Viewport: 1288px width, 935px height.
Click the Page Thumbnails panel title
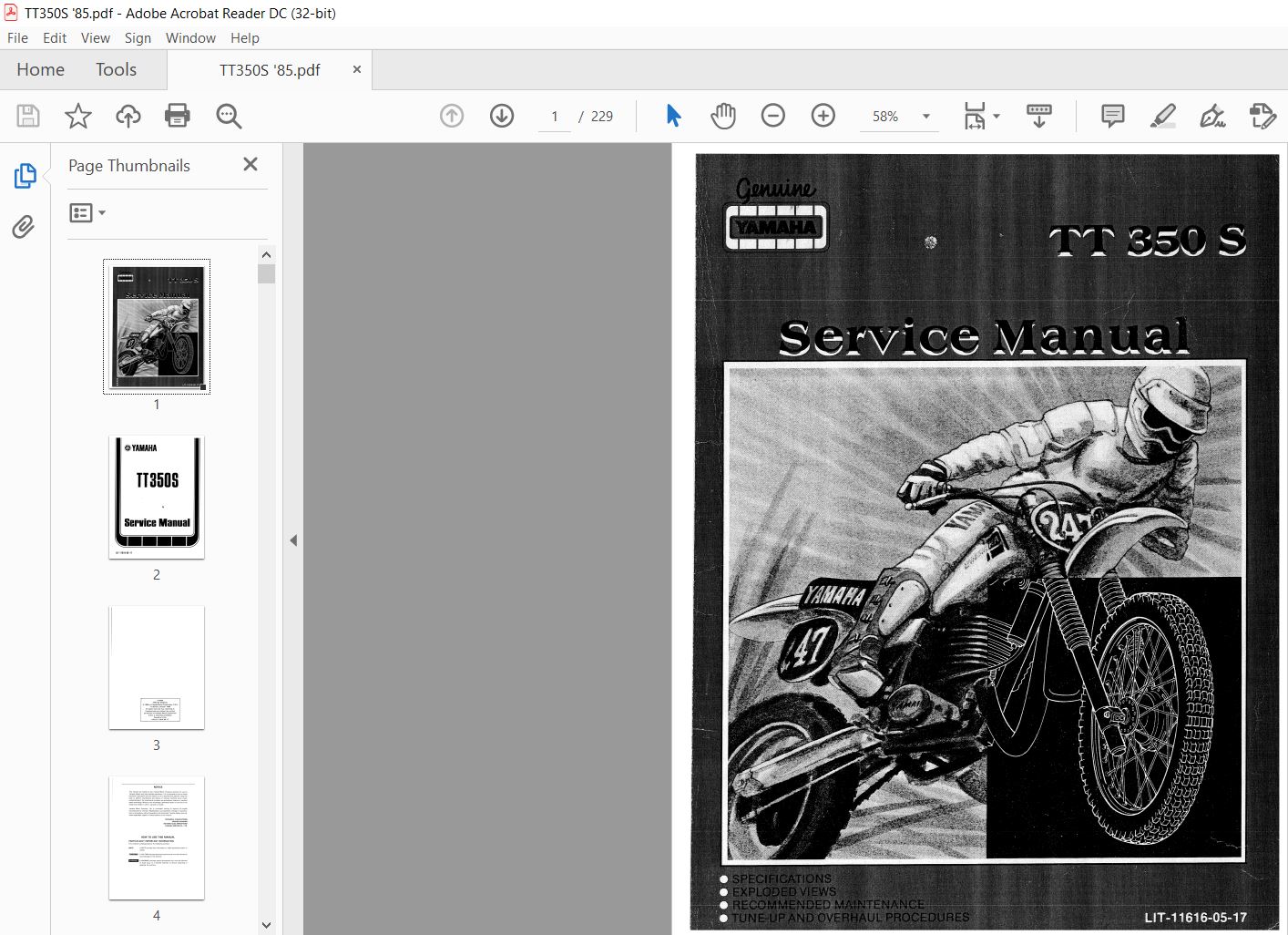129,165
